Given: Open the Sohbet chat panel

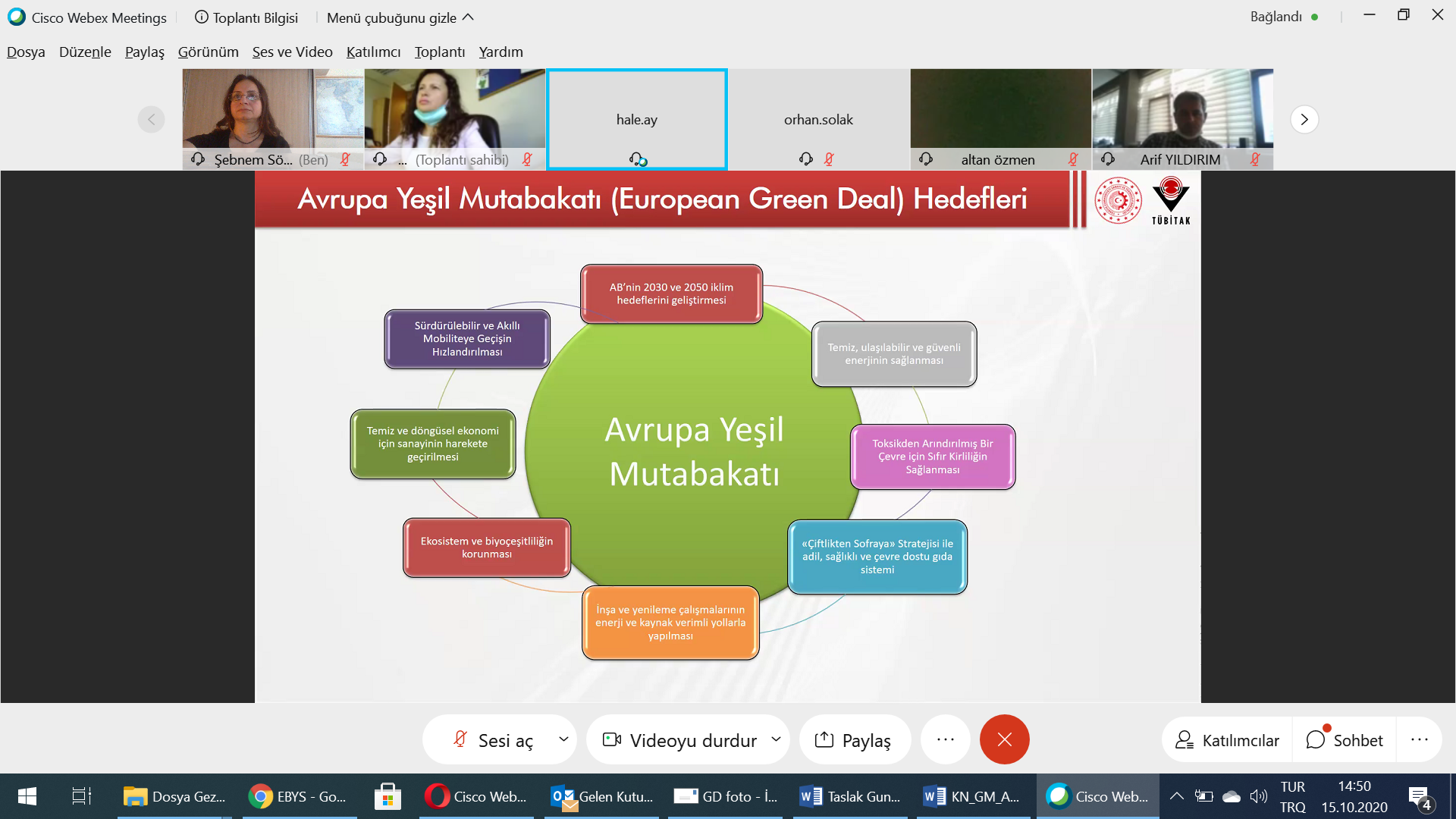Looking at the screenshot, I should [x=1345, y=740].
